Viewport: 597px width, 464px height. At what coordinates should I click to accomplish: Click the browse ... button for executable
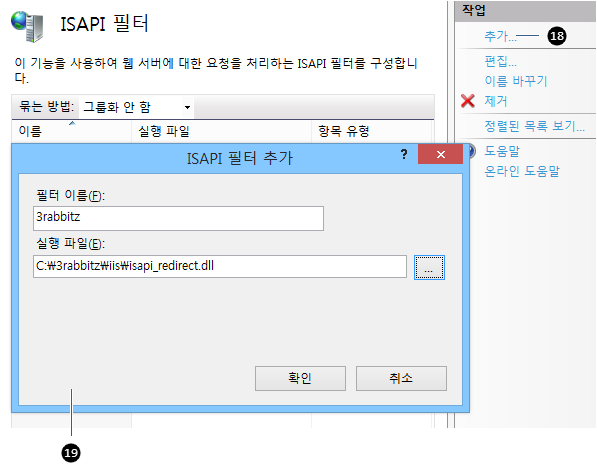(429, 267)
